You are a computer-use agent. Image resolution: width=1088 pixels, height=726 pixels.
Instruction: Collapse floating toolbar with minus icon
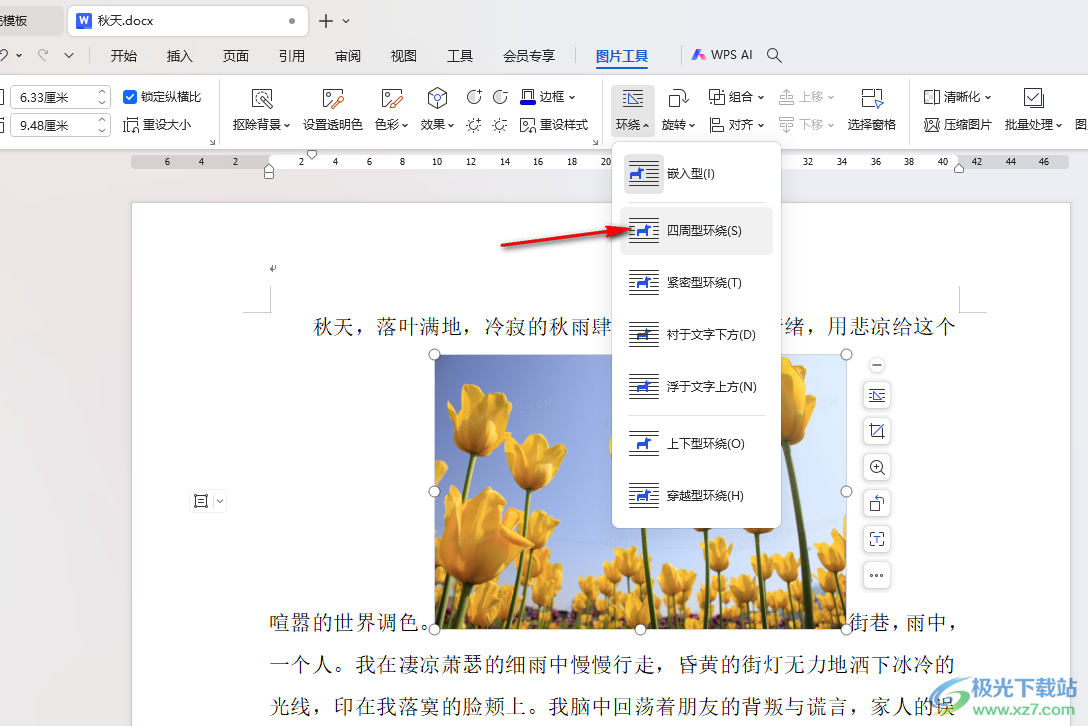point(877,365)
